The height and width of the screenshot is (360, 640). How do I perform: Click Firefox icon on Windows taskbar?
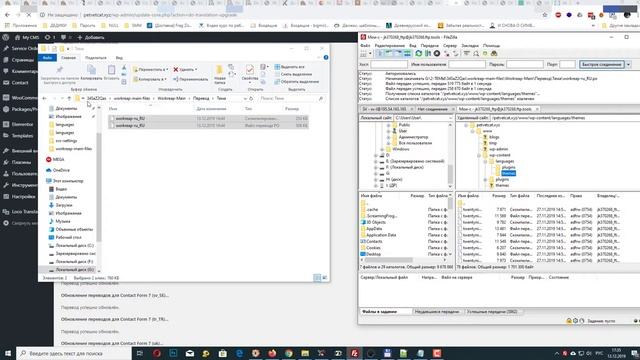pos(272,353)
